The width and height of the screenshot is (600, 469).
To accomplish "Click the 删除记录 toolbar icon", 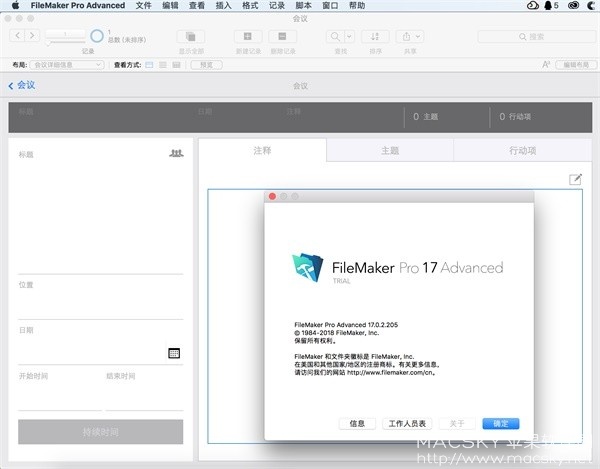I will [282, 37].
